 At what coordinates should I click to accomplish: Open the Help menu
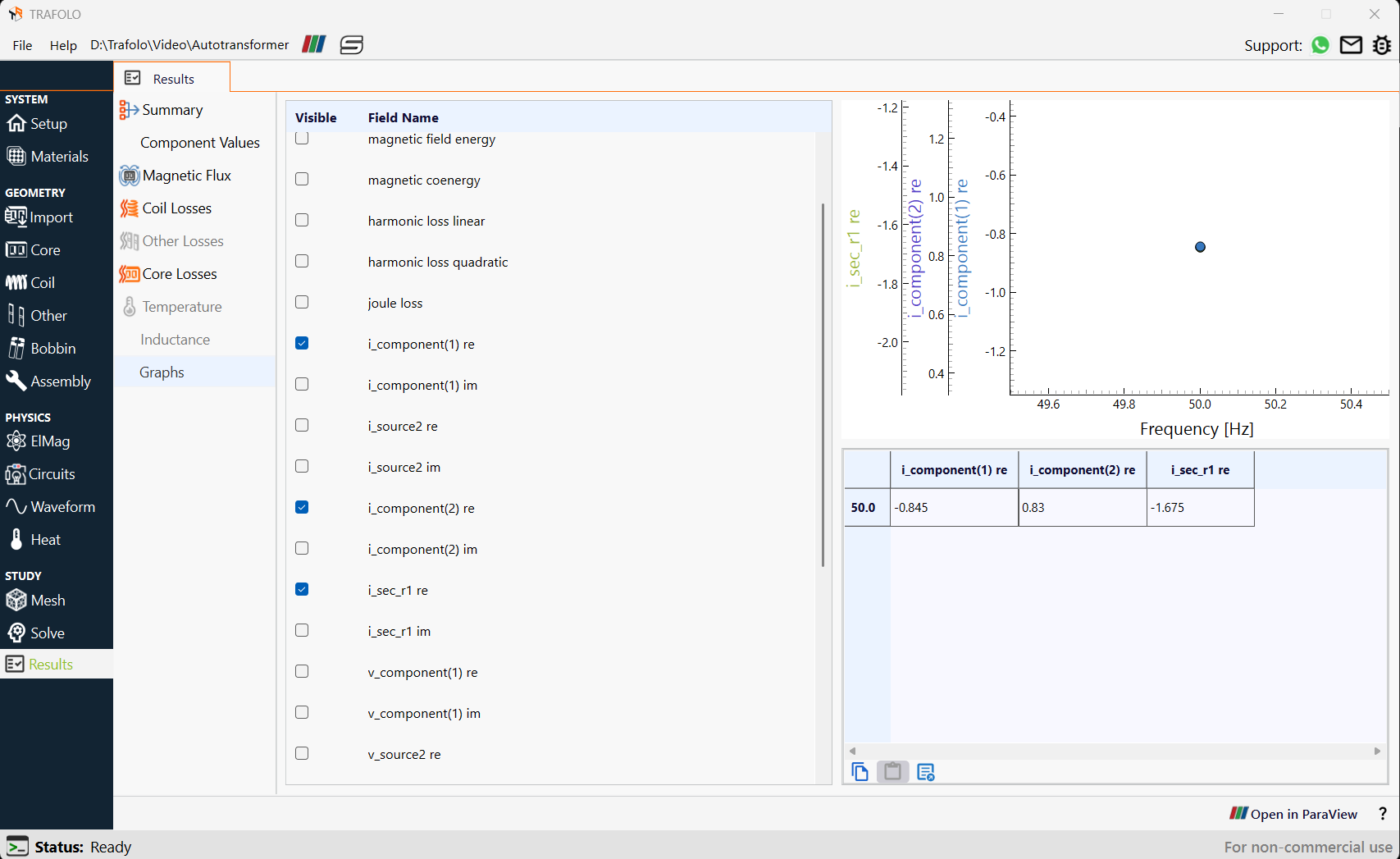(x=63, y=45)
